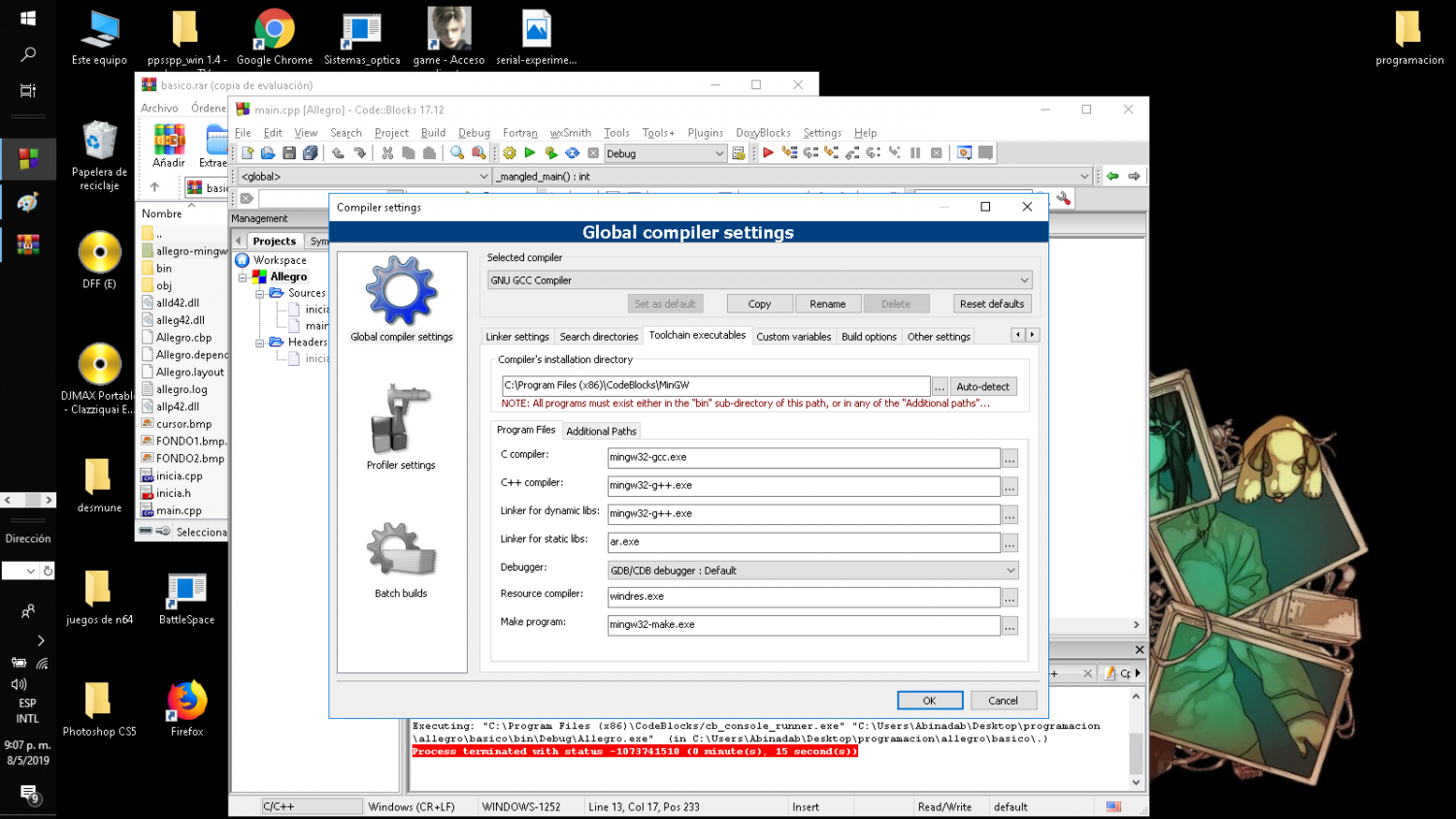Click the Run to cursor debug icon
This screenshot has height=819, width=1456.
point(789,153)
